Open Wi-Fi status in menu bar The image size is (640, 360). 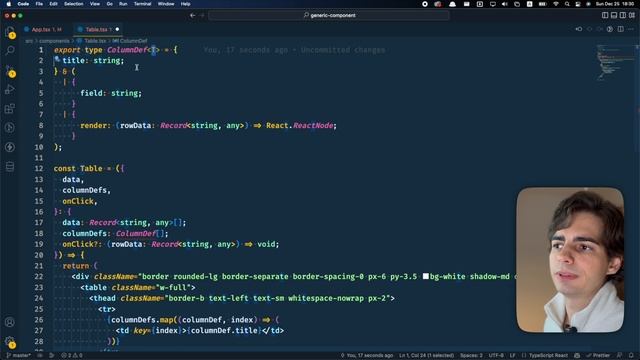(x=556, y=4)
